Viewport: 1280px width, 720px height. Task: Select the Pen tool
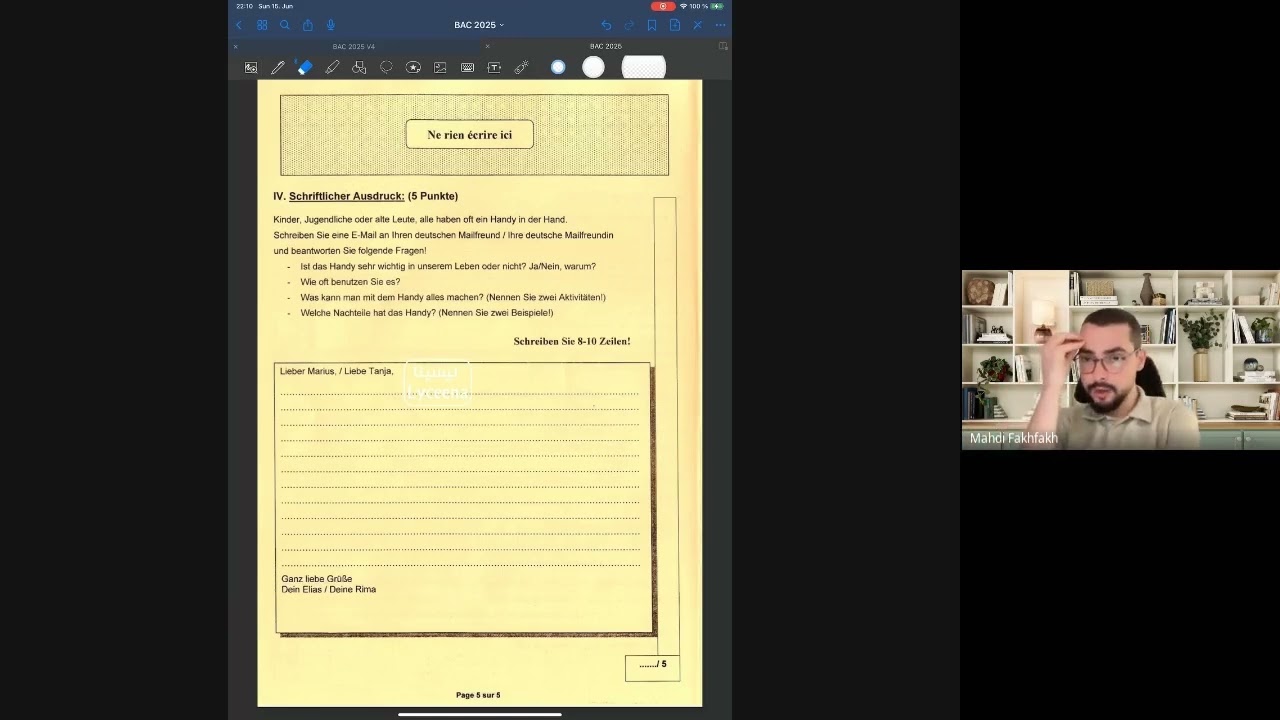pos(278,67)
